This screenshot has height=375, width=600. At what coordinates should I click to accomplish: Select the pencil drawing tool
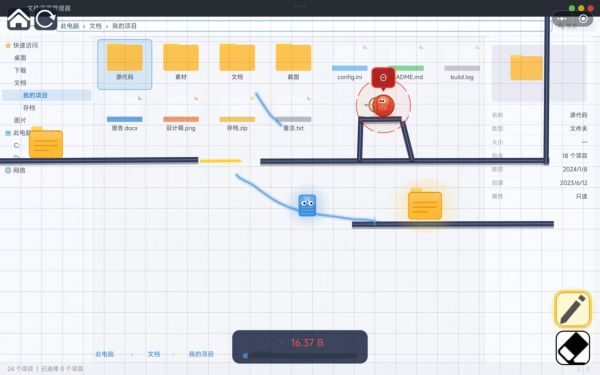(573, 309)
